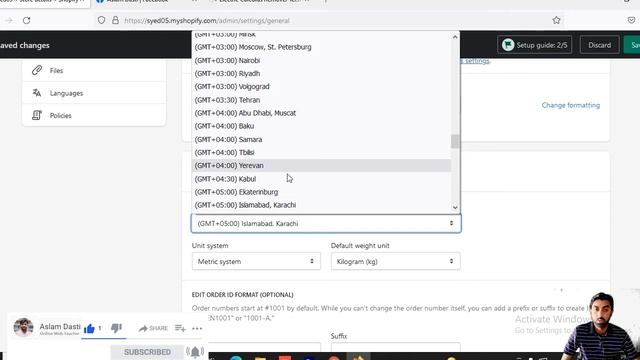Click the paperclip Files icon
The width and height of the screenshot is (640, 360).
pyautogui.click(x=37, y=70)
